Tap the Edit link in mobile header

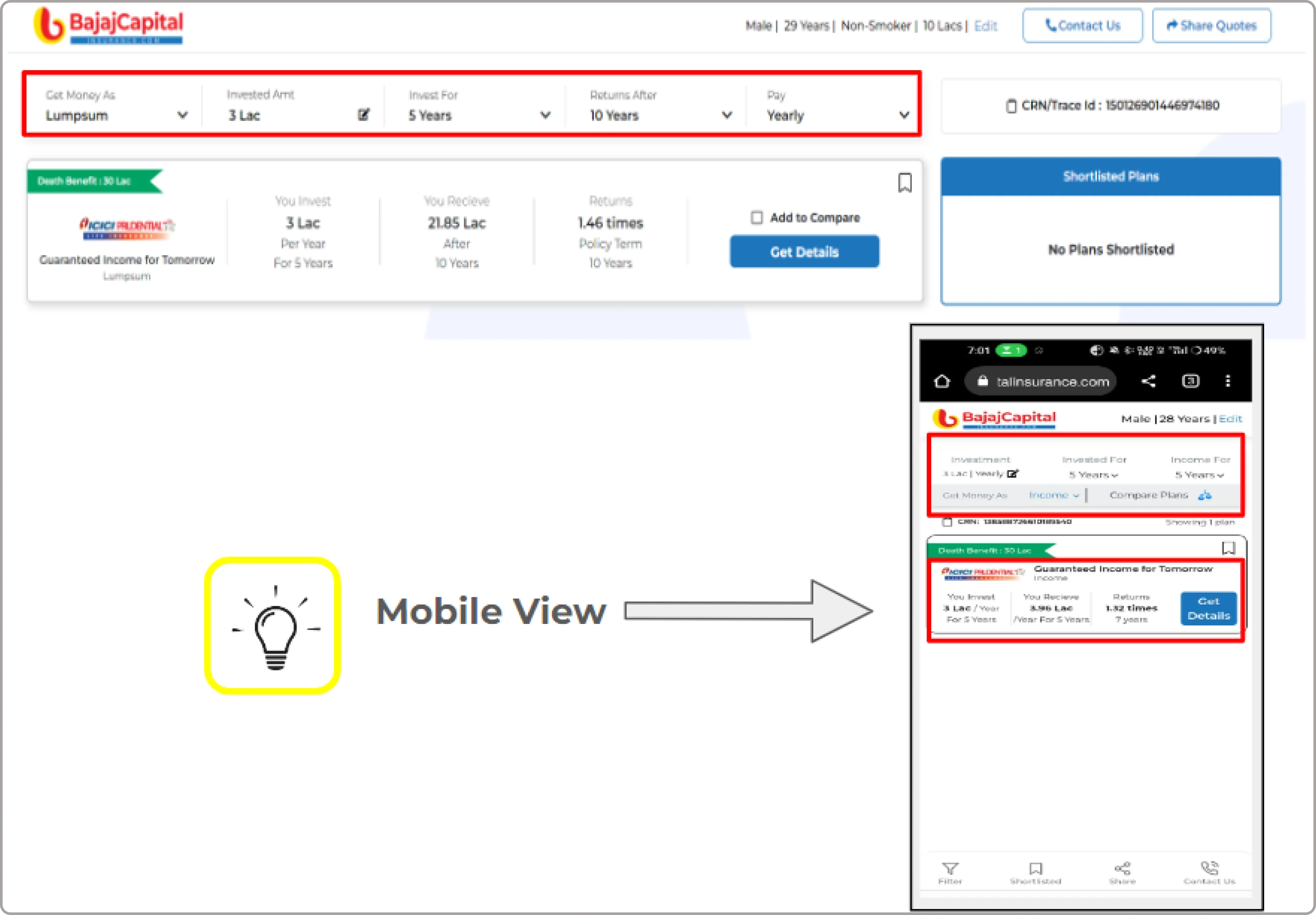[x=1230, y=419]
